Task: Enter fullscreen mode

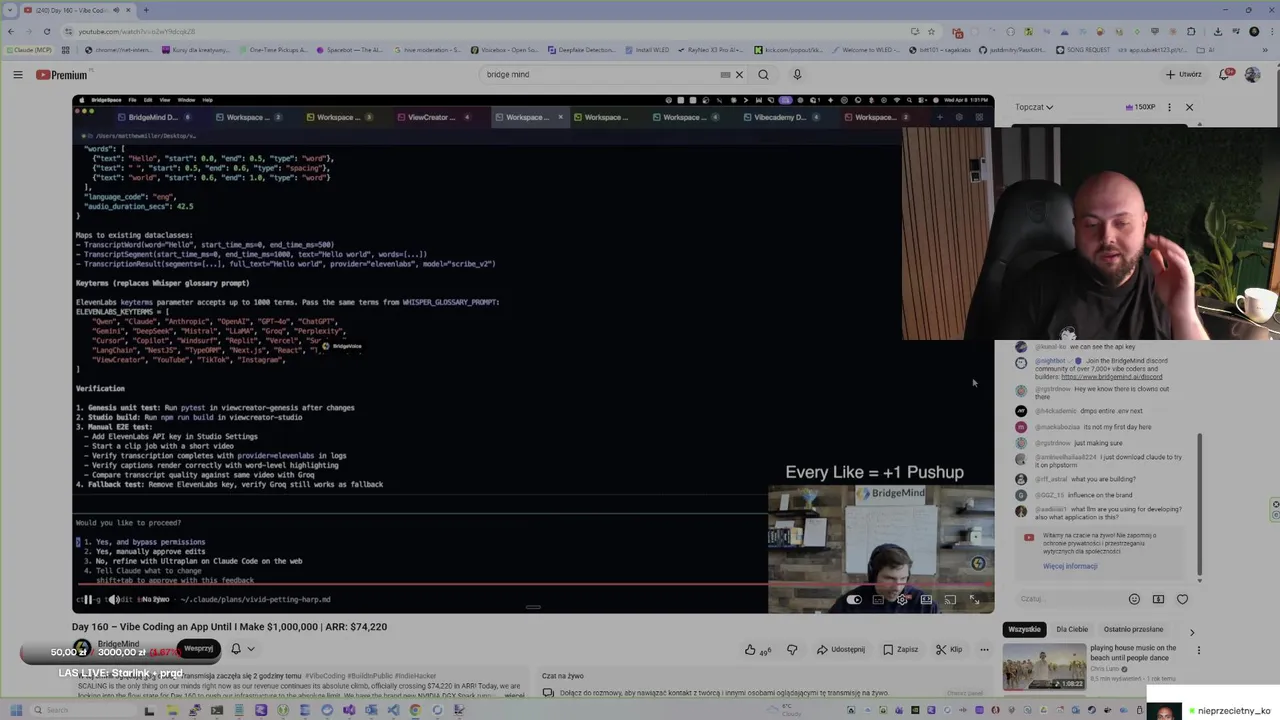Action: click(974, 600)
